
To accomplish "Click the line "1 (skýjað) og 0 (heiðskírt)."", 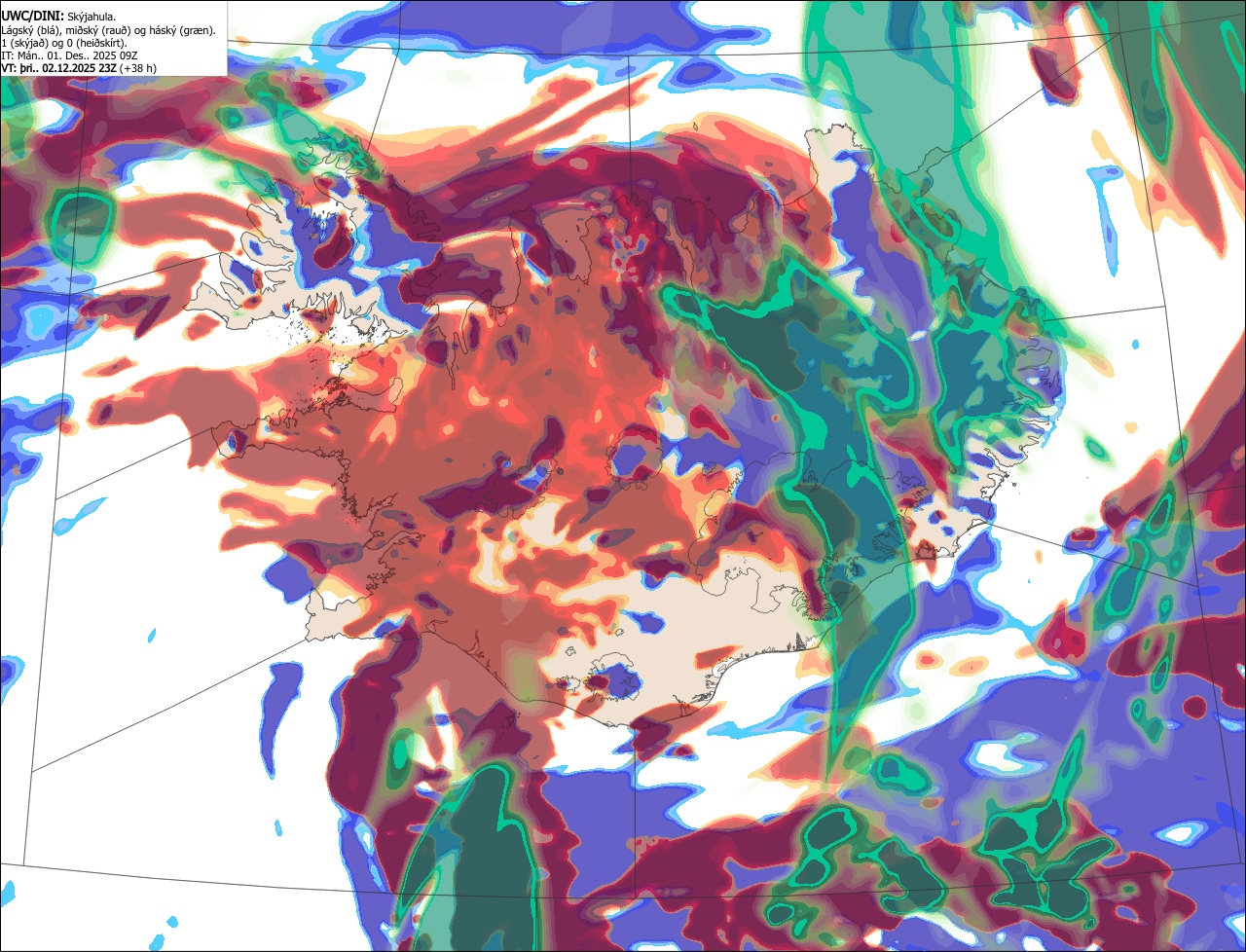I will [64, 43].
